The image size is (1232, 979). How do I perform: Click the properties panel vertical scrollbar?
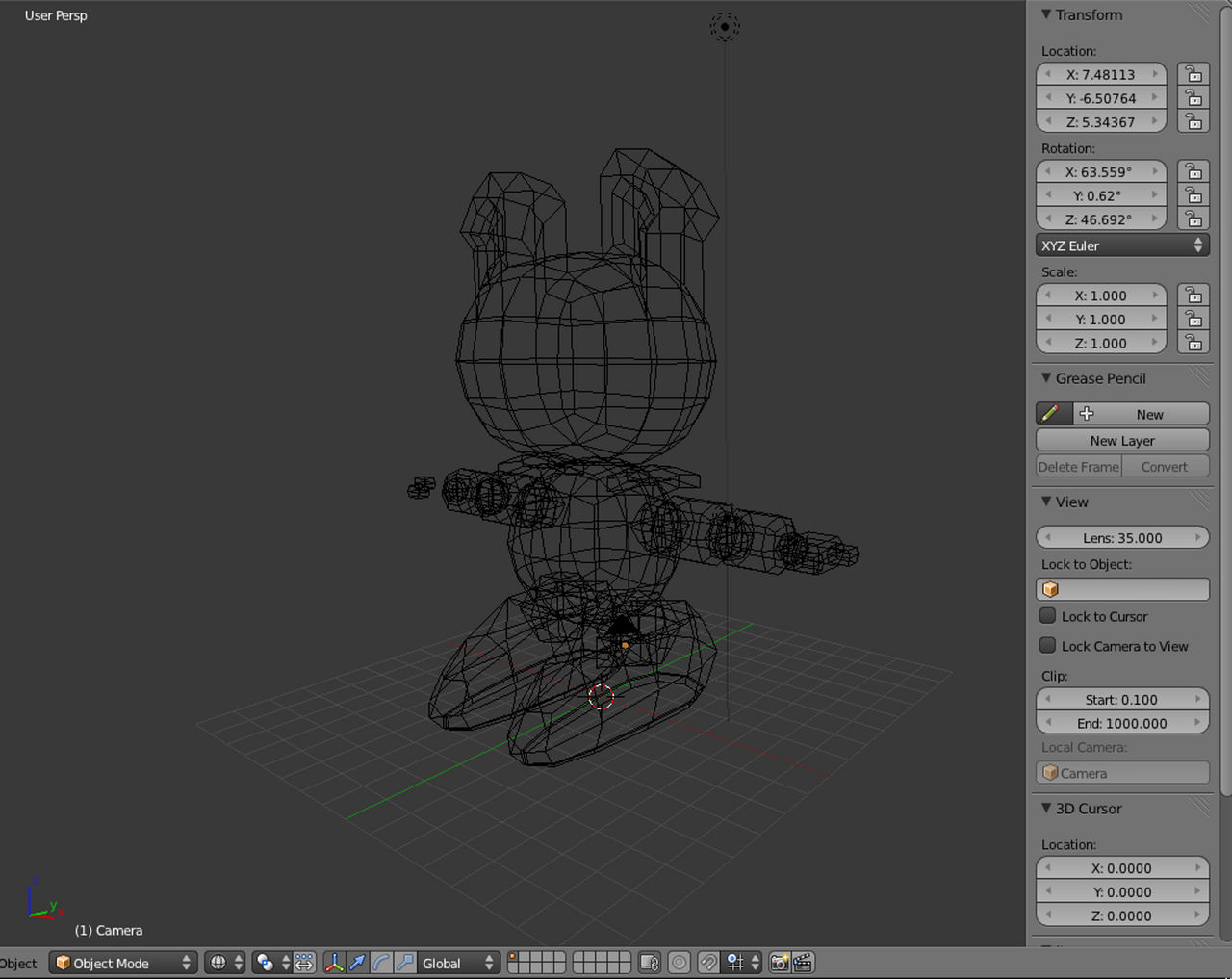pyautogui.click(x=1225, y=399)
